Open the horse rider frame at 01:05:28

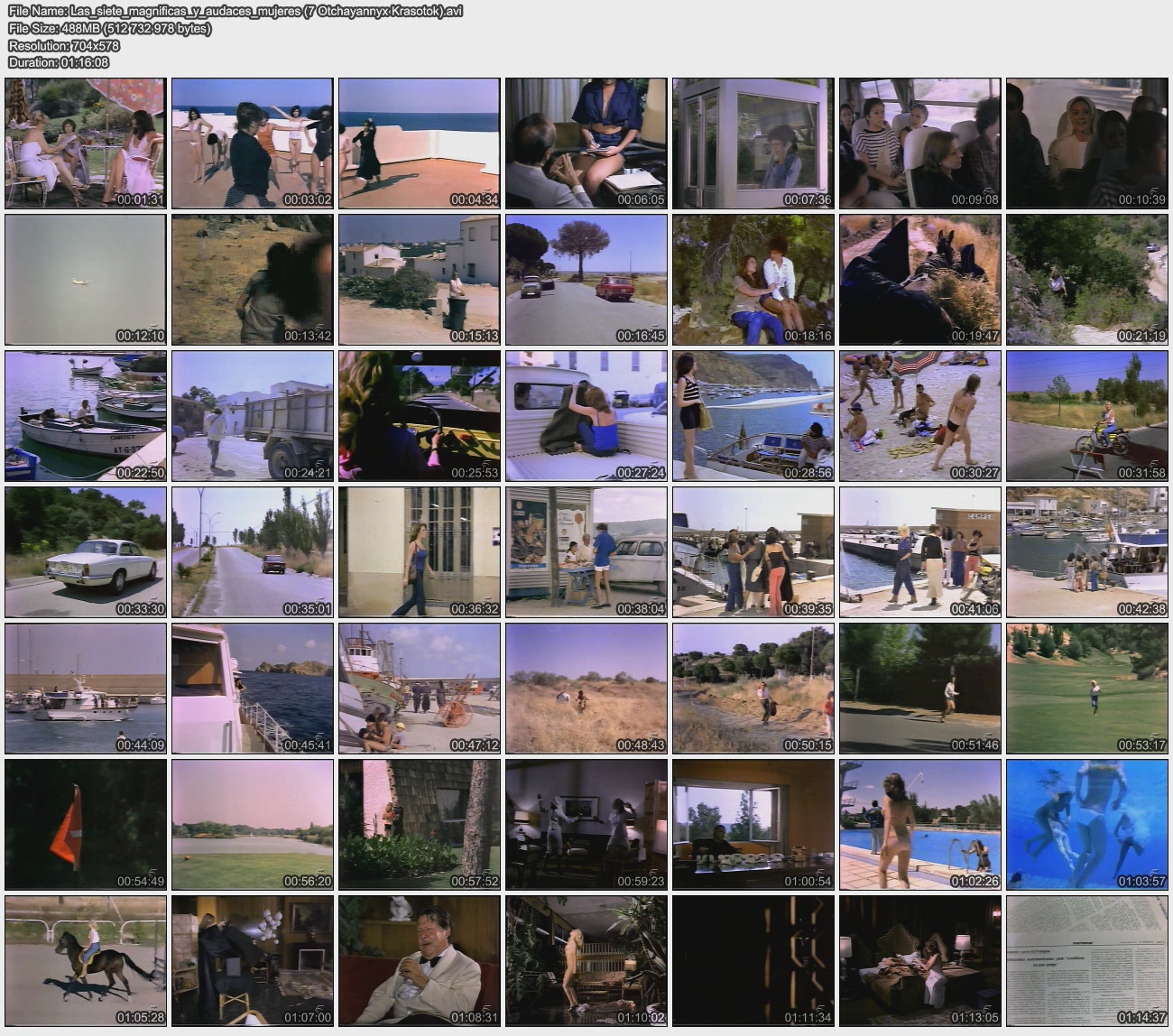point(86,961)
